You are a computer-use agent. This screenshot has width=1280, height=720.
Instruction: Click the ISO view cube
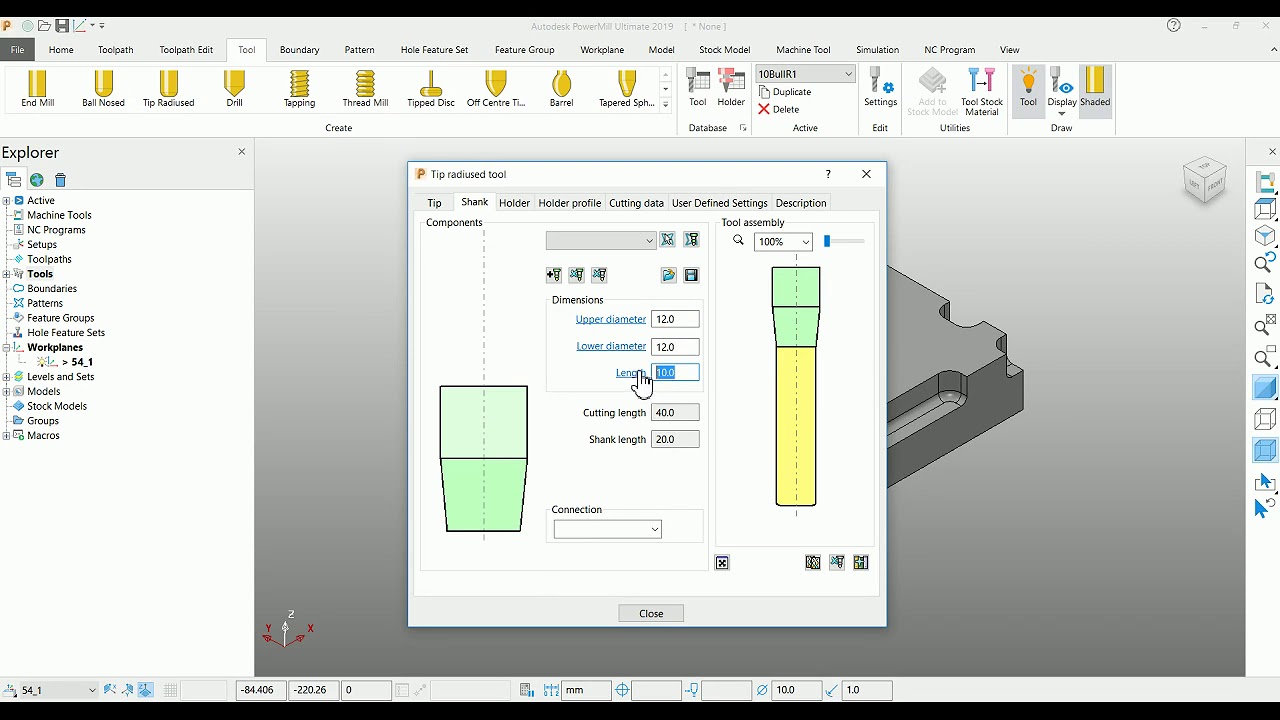(1204, 181)
